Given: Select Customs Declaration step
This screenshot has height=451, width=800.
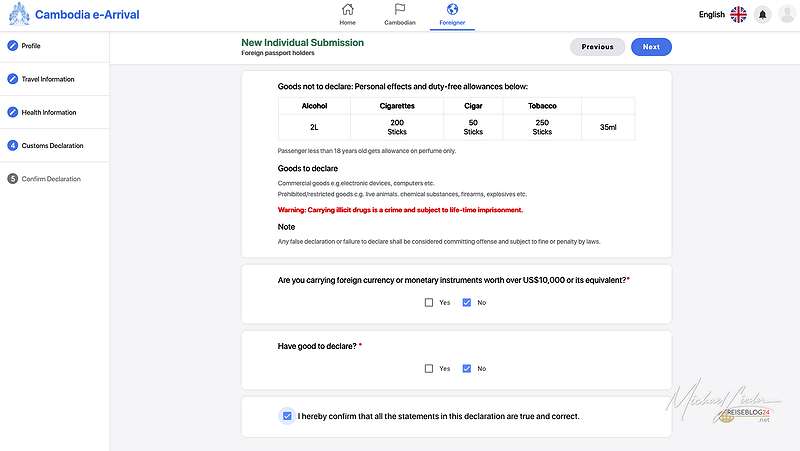Looking at the screenshot, I should (x=52, y=145).
